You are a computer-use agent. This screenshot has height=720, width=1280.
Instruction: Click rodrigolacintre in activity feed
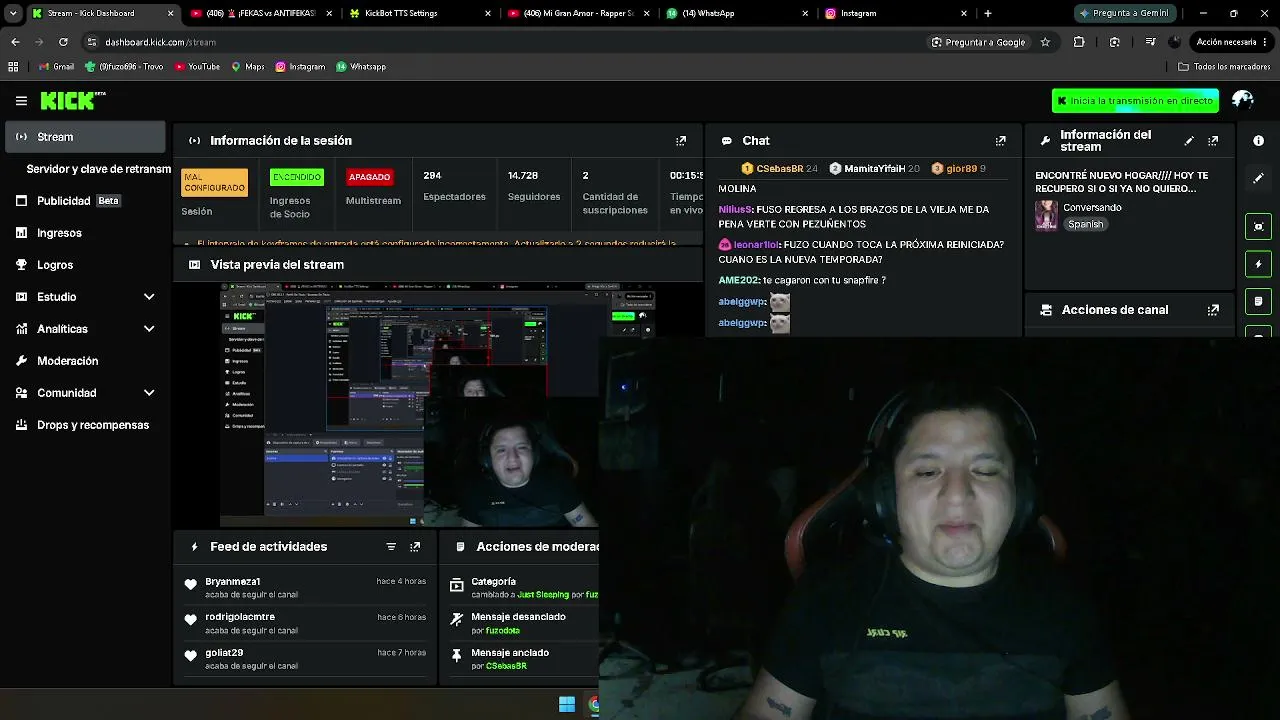coord(240,617)
